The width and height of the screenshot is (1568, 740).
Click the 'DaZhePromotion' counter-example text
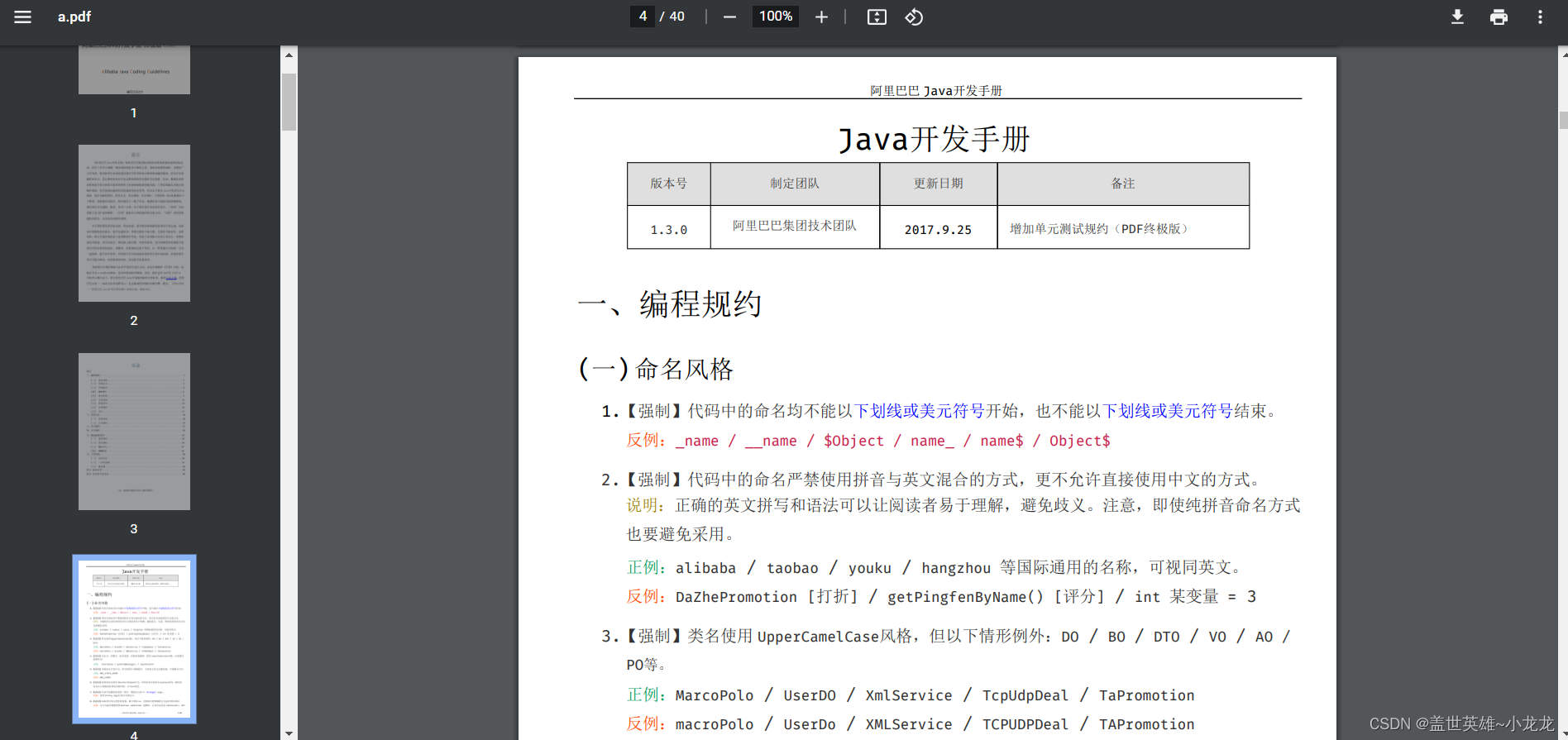click(736, 597)
